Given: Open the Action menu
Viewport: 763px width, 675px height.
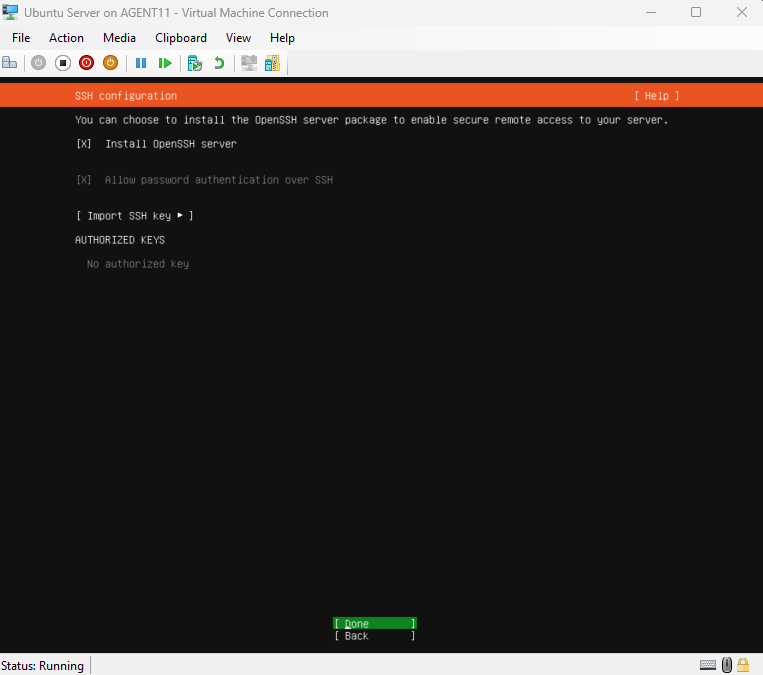Looking at the screenshot, I should 67,38.
